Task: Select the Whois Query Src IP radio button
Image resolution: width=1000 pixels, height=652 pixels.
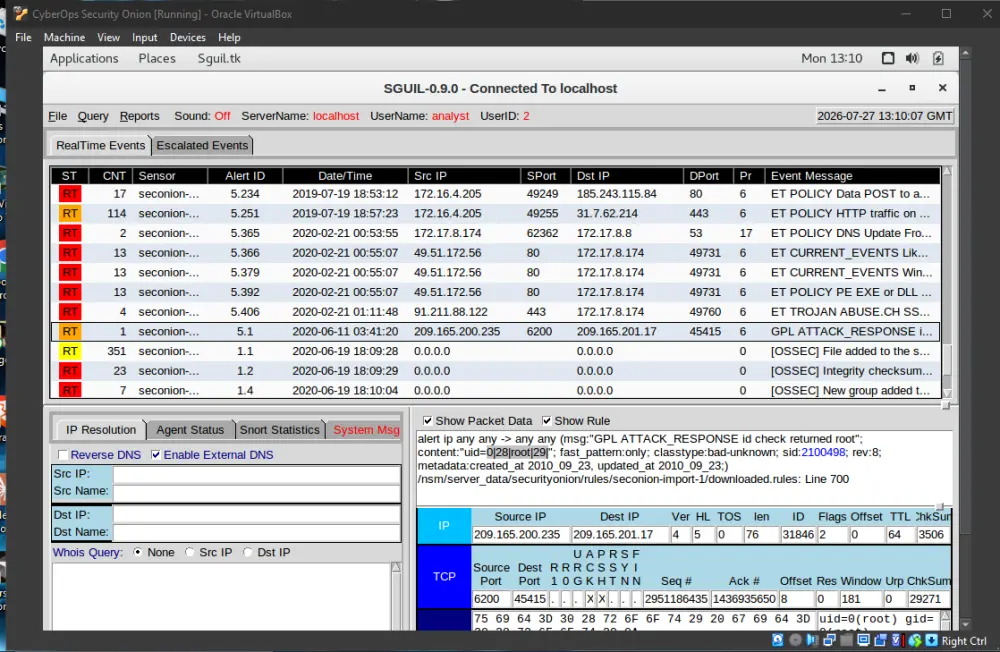Action: pos(189,552)
